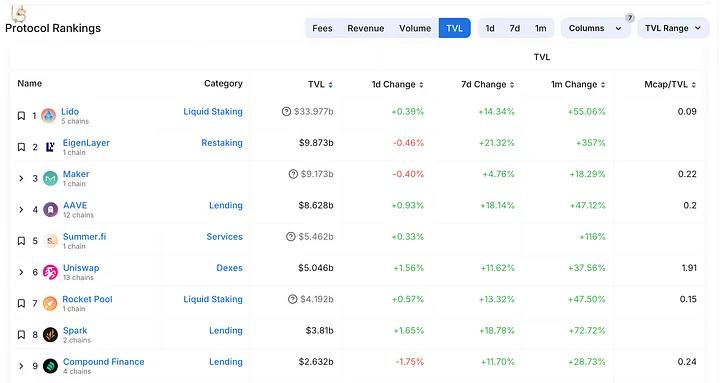Open AAVE's Lending category link
Viewport: 720px width, 383px height.
(x=226, y=205)
